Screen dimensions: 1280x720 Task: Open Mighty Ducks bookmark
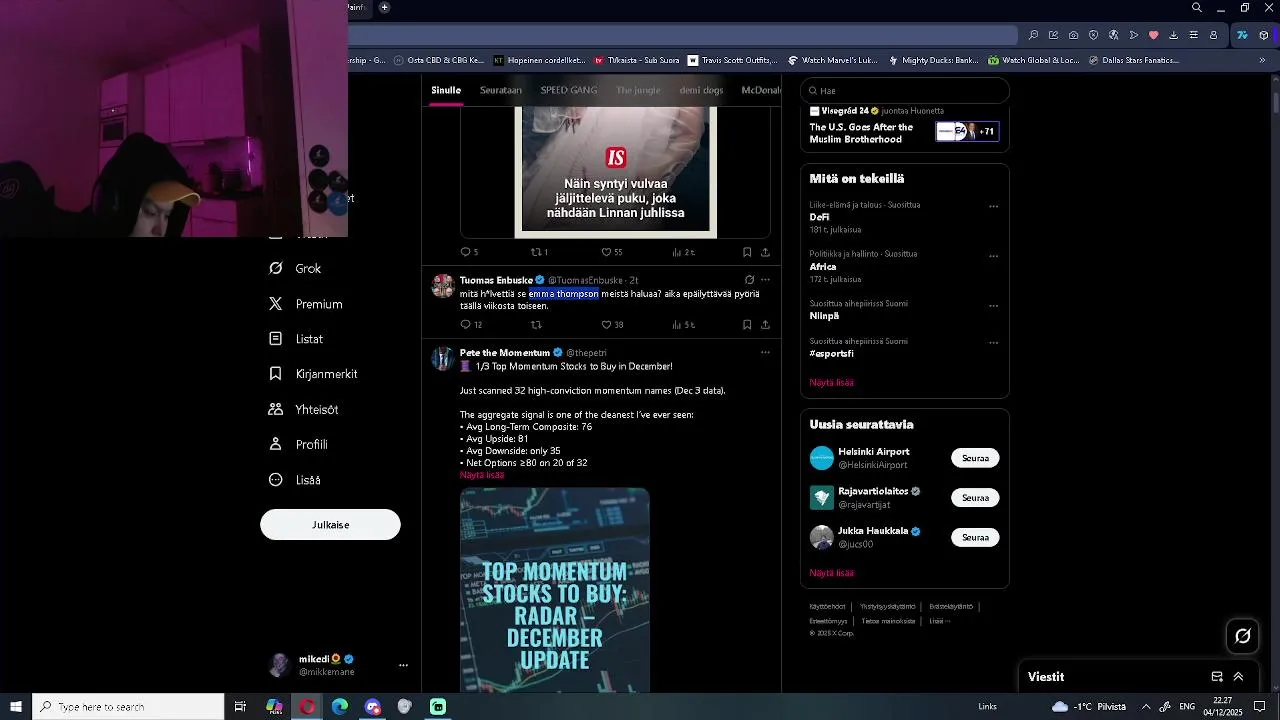(934, 60)
